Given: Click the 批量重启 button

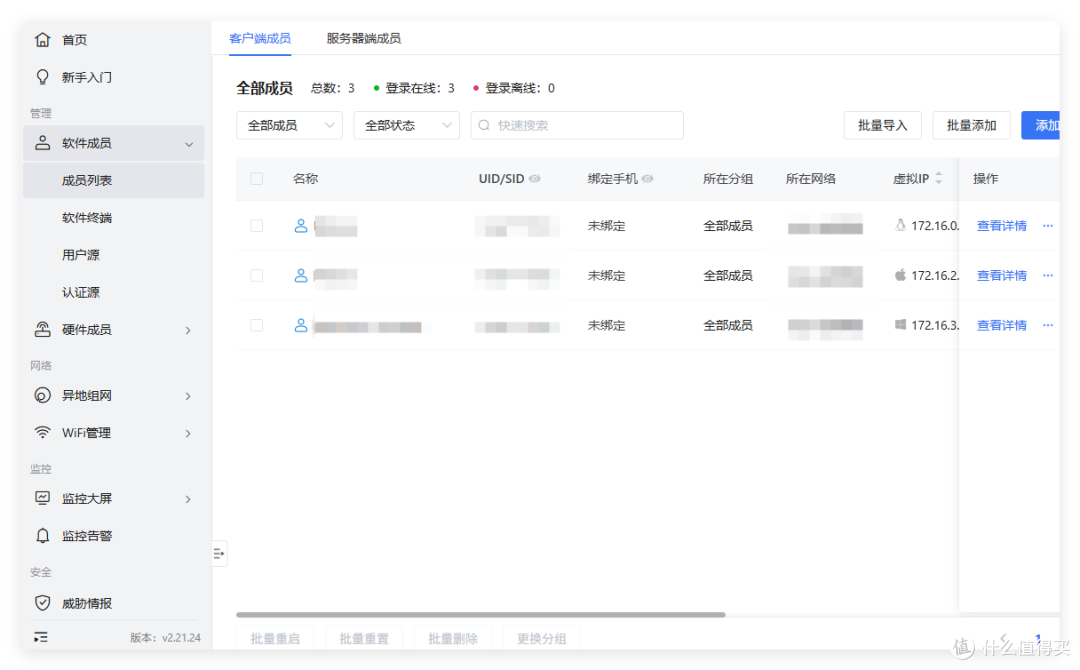Looking at the screenshot, I should coord(275,638).
